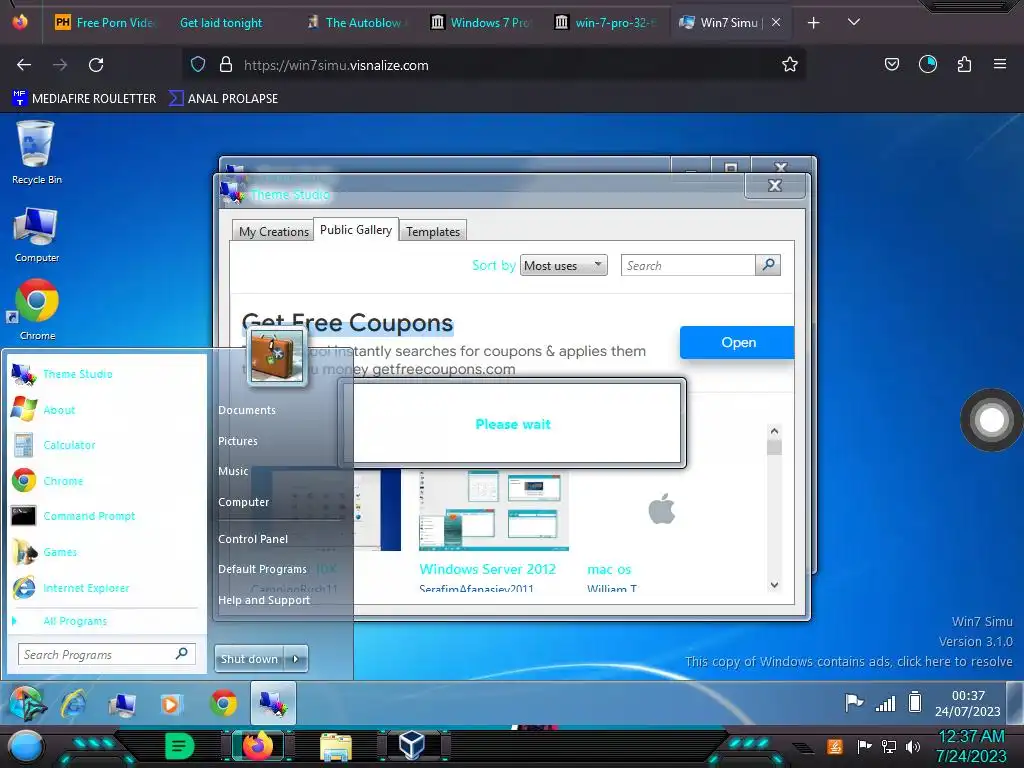Open the Computer icon in the simulated taskbar
Image resolution: width=1024 pixels, height=768 pixels.
tap(122, 704)
